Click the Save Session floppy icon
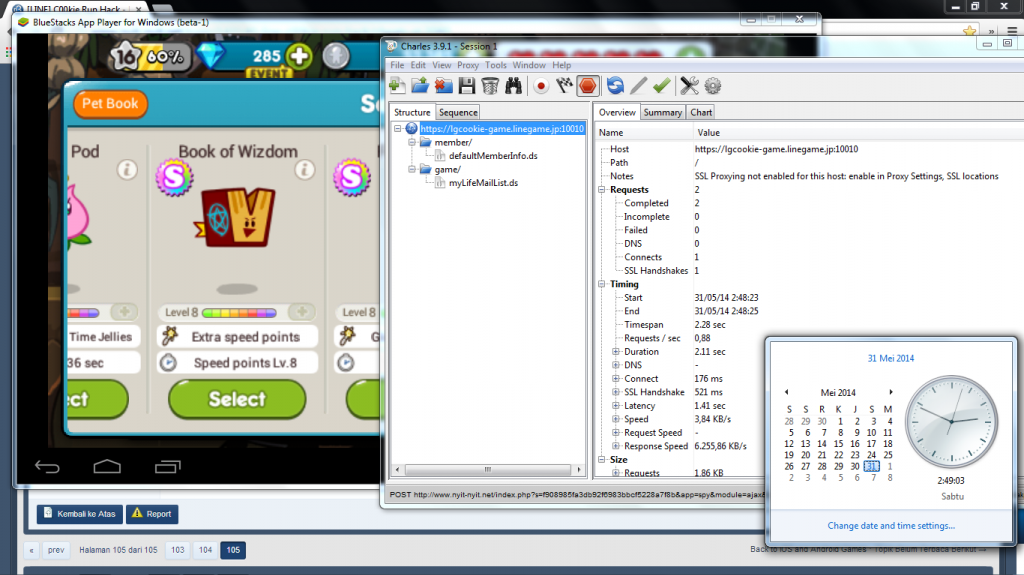This screenshot has height=575, width=1024. point(466,86)
